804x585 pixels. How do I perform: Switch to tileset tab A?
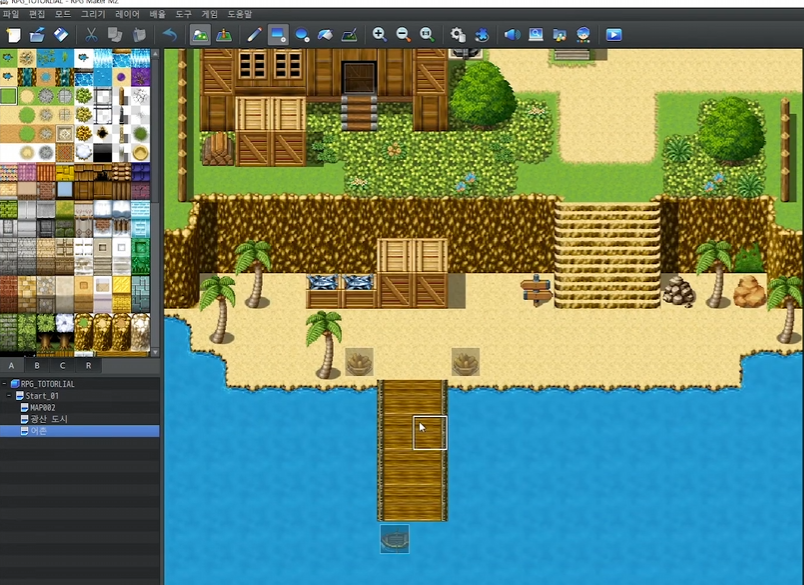coord(11,366)
